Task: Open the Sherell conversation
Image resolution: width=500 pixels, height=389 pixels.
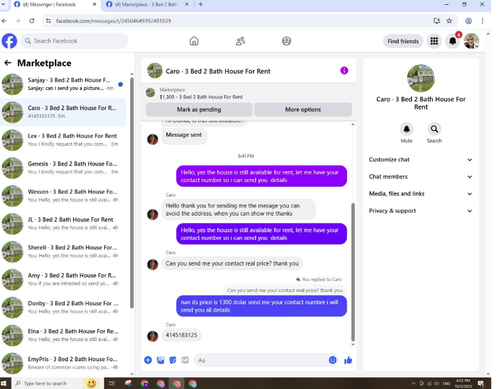Action: click(x=63, y=252)
